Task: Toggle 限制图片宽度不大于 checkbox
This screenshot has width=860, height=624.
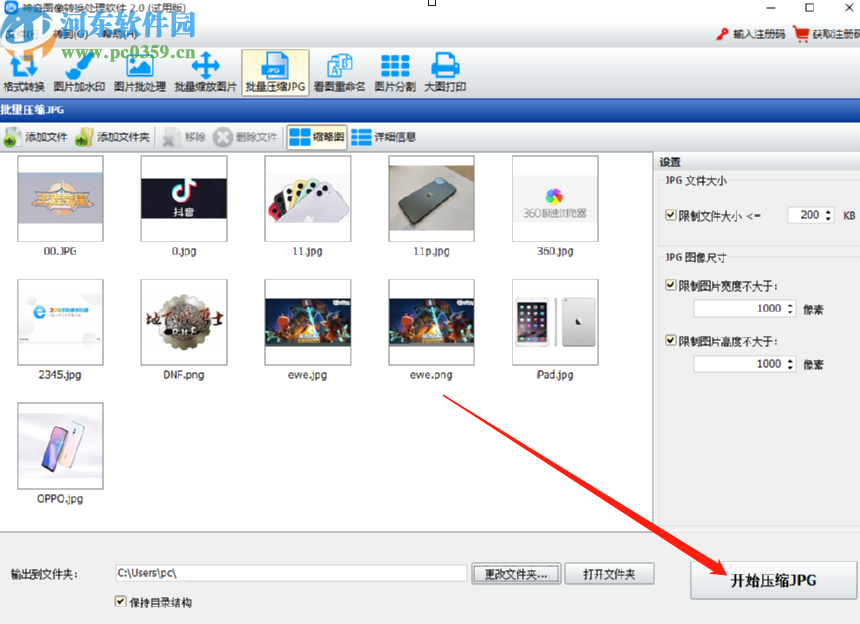Action: click(670, 285)
